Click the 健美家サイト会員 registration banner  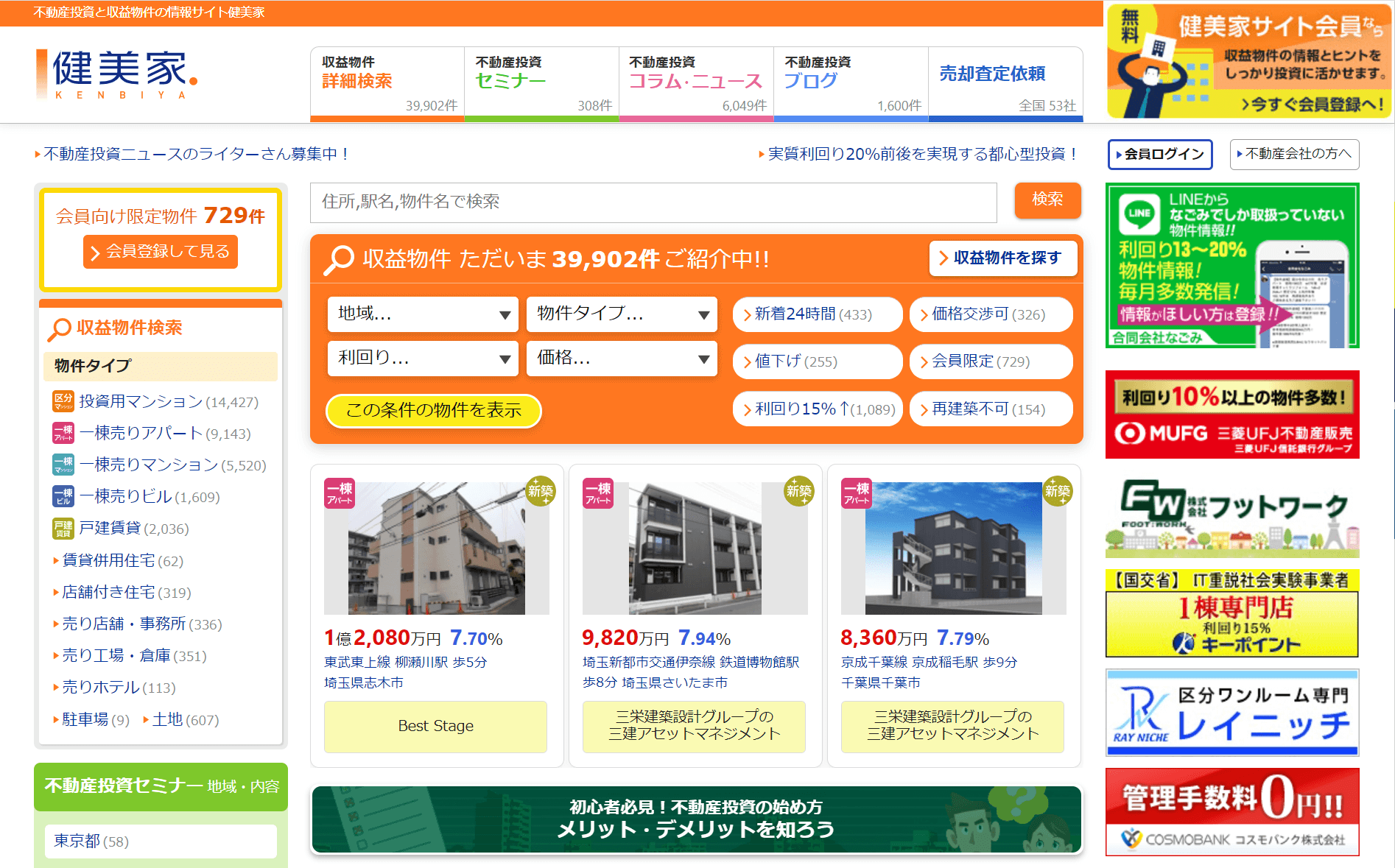[x=1249, y=61]
